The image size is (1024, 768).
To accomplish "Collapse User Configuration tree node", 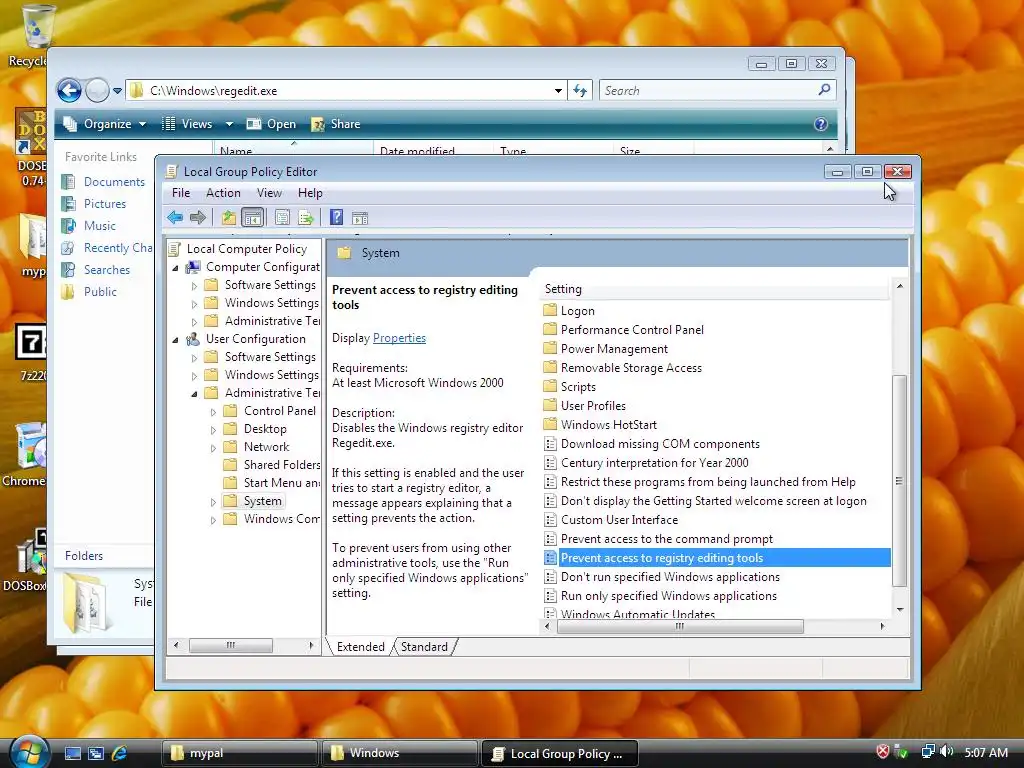I will [x=175, y=340].
